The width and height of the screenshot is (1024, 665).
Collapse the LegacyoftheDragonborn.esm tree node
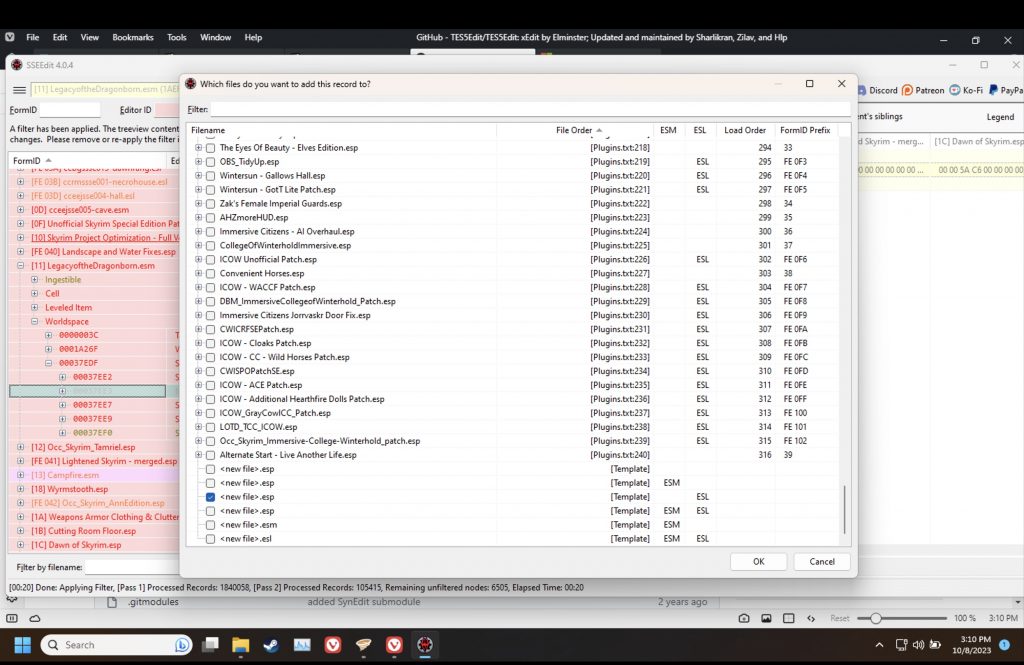click(x=22, y=266)
